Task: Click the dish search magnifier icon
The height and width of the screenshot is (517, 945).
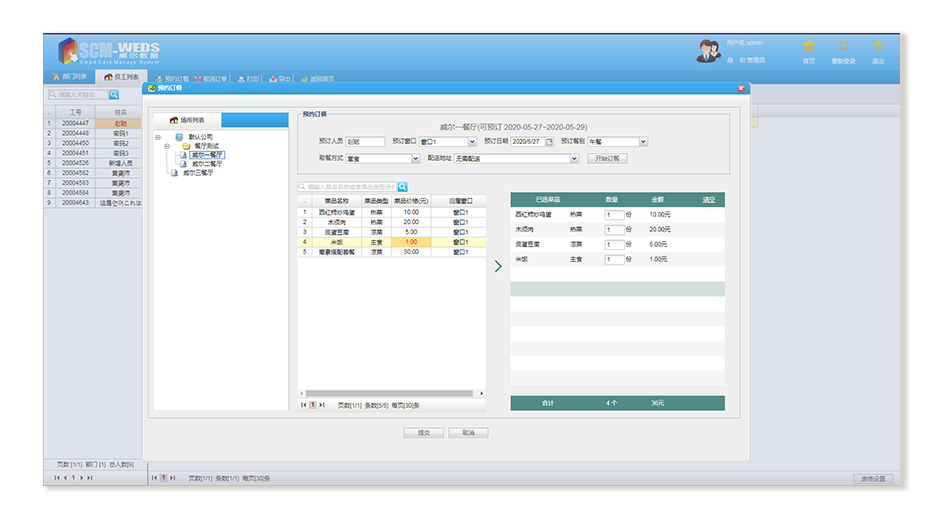Action: point(403,186)
